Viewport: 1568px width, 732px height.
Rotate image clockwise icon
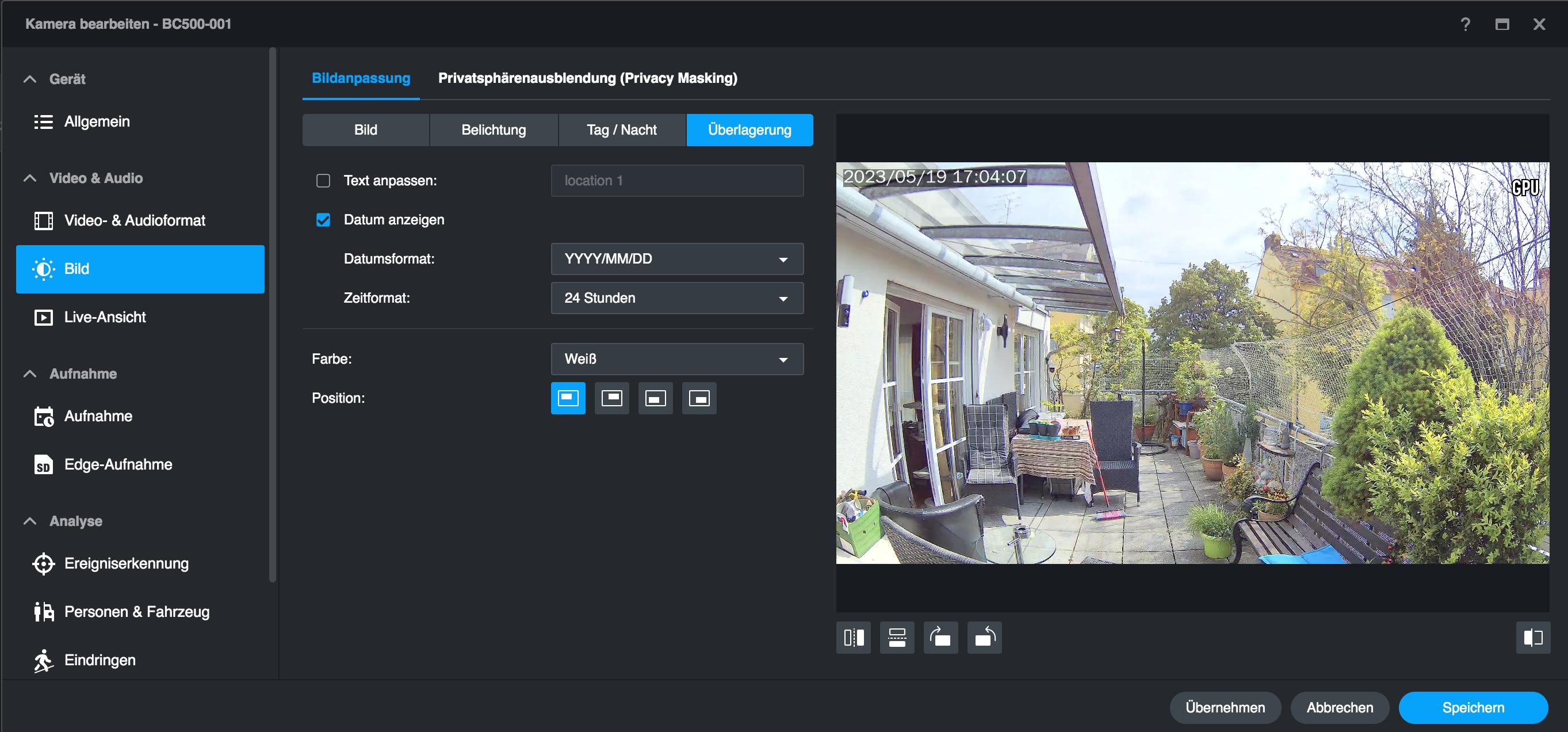[x=940, y=638]
